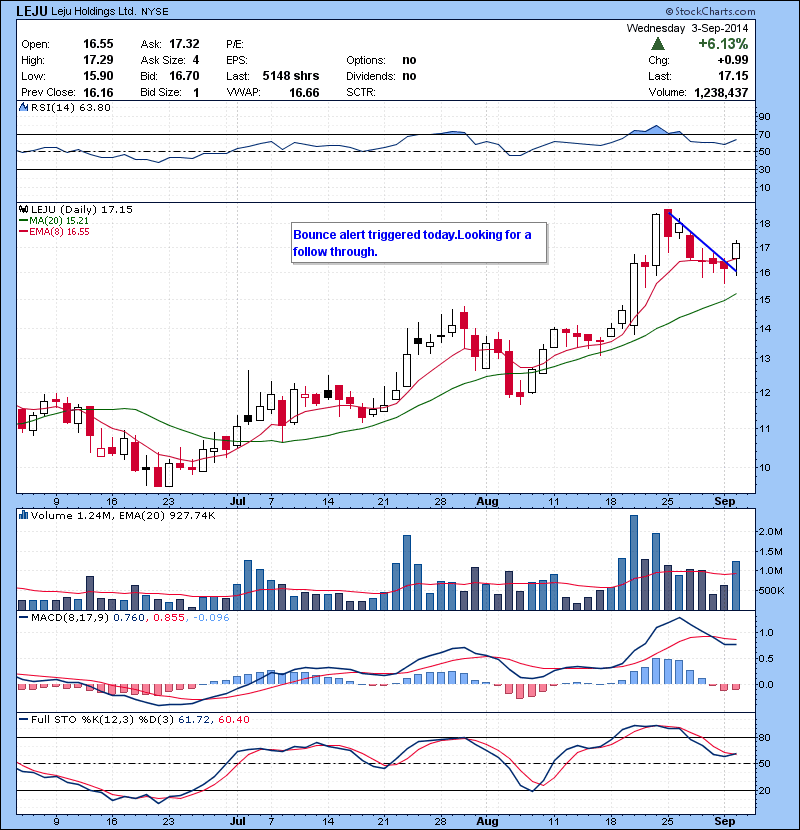Click the Low value 15.90

(98, 76)
